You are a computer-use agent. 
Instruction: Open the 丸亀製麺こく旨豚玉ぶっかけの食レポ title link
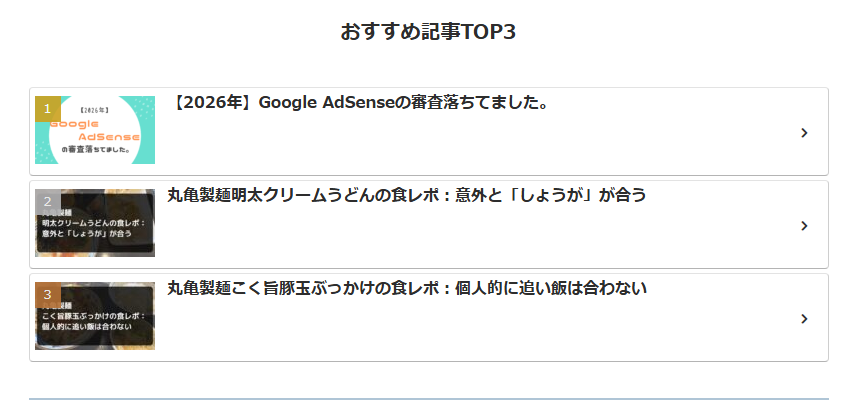(406, 288)
